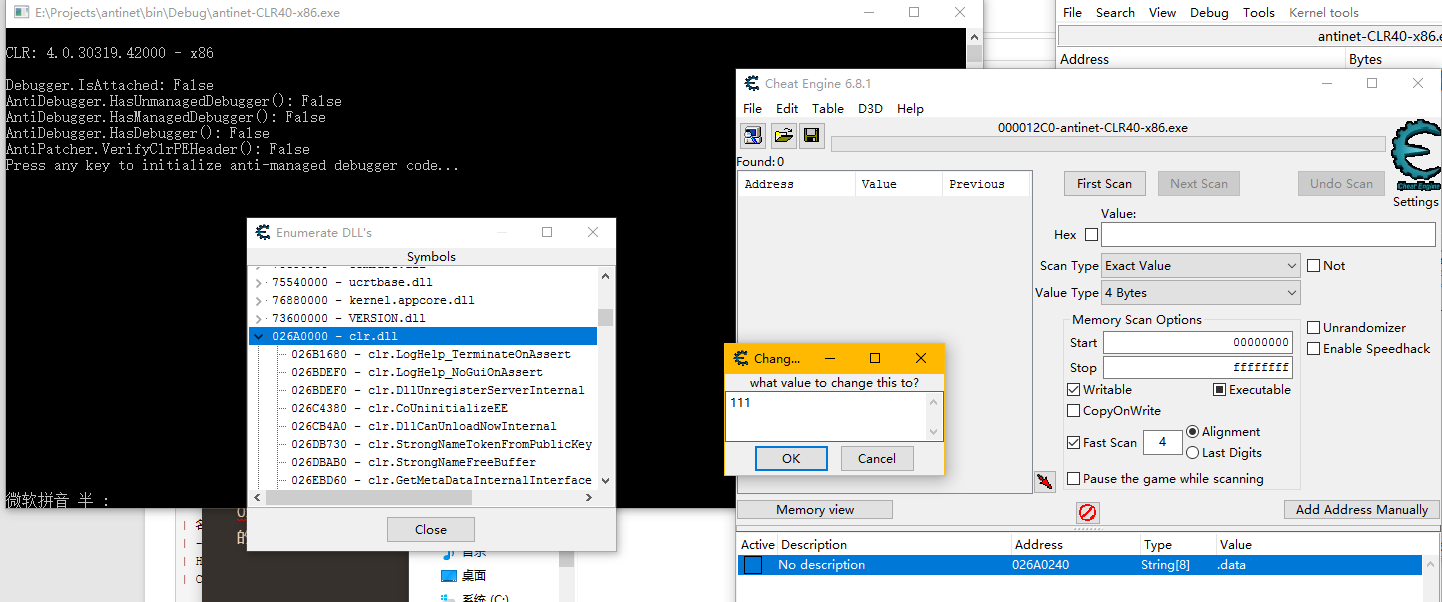Click the desktop folder icon in Explorer
The height and width of the screenshot is (602, 1442).
pyautogui.click(x=449, y=576)
